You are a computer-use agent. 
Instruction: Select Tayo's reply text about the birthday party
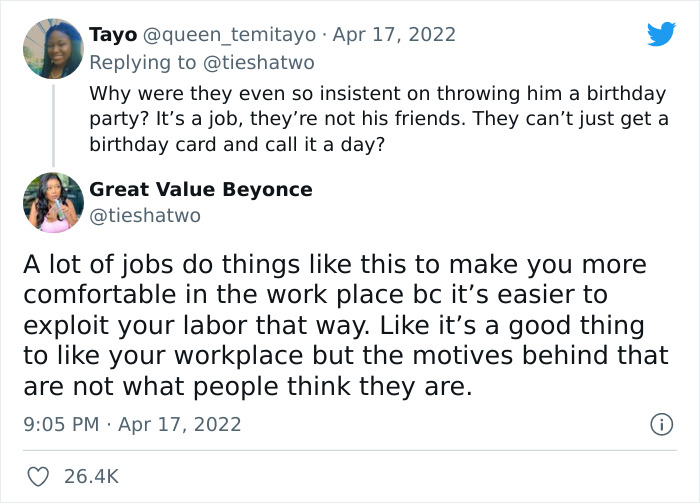click(377, 119)
